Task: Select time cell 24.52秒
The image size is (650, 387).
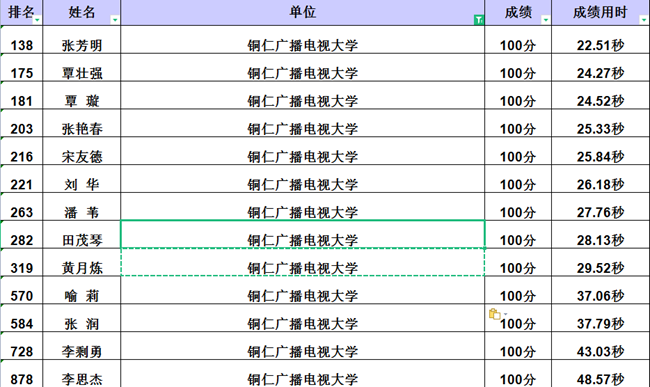Action: coord(600,95)
